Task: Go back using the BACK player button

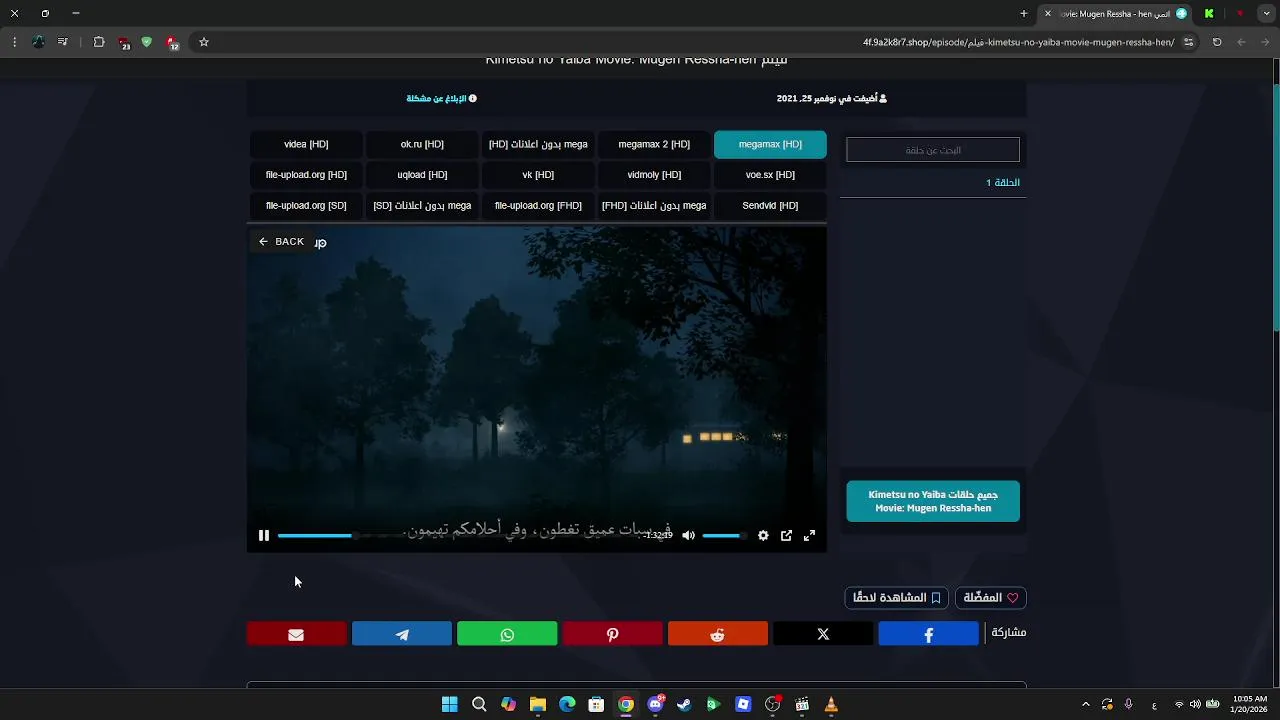Action: point(281,242)
